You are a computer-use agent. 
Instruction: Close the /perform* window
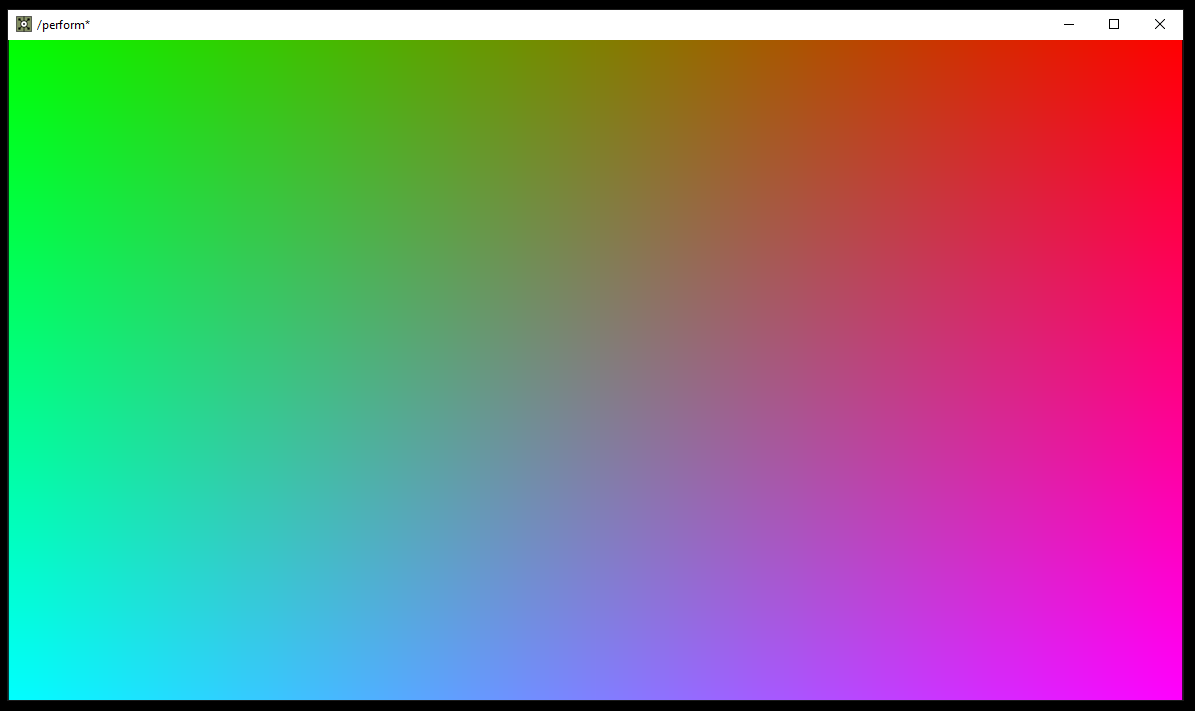pos(1159,24)
